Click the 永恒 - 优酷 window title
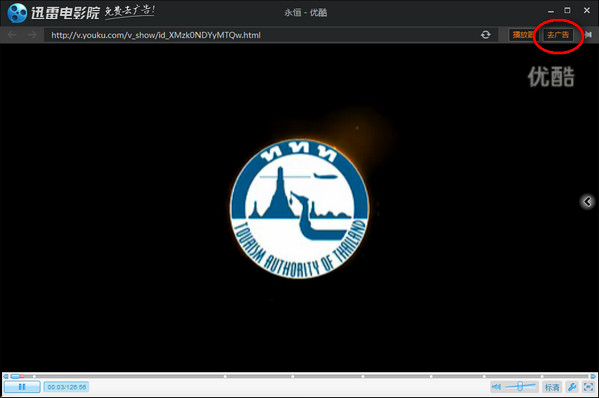Image resolution: width=599 pixels, height=398 pixels. pyautogui.click(x=306, y=13)
